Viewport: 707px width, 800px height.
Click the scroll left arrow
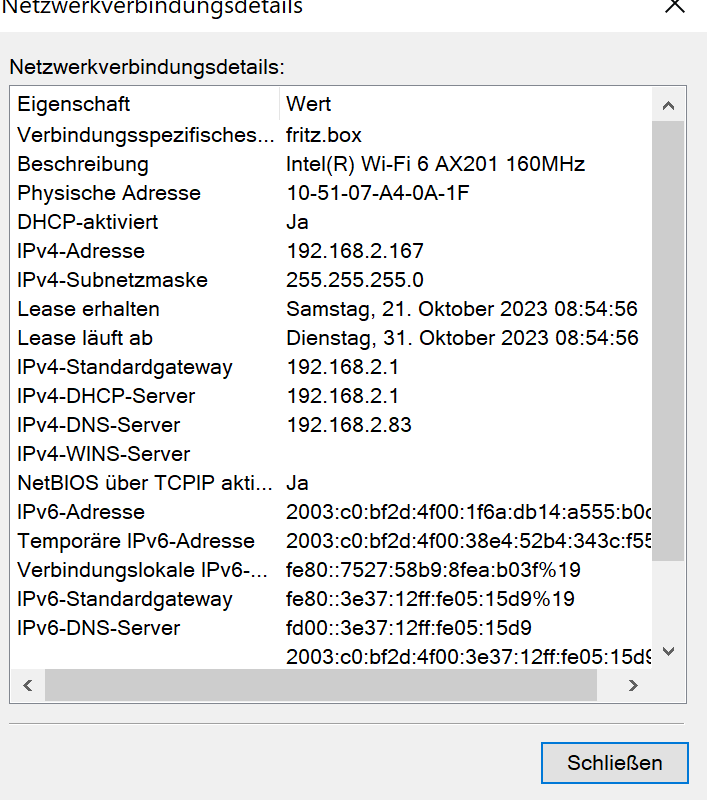point(28,685)
